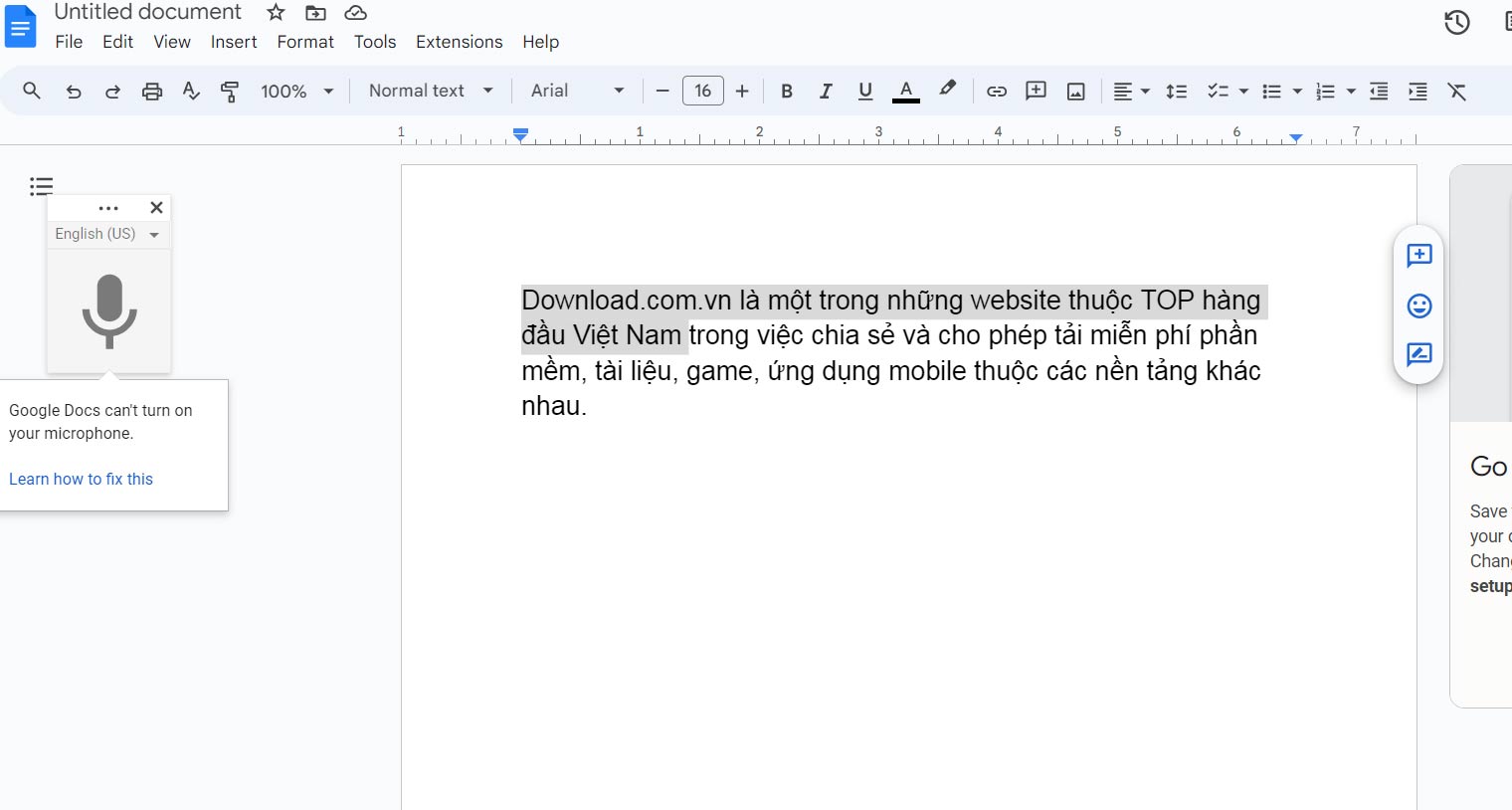1512x810 pixels.
Task: Toggle italic formatting
Action: click(x=826, y=91)
